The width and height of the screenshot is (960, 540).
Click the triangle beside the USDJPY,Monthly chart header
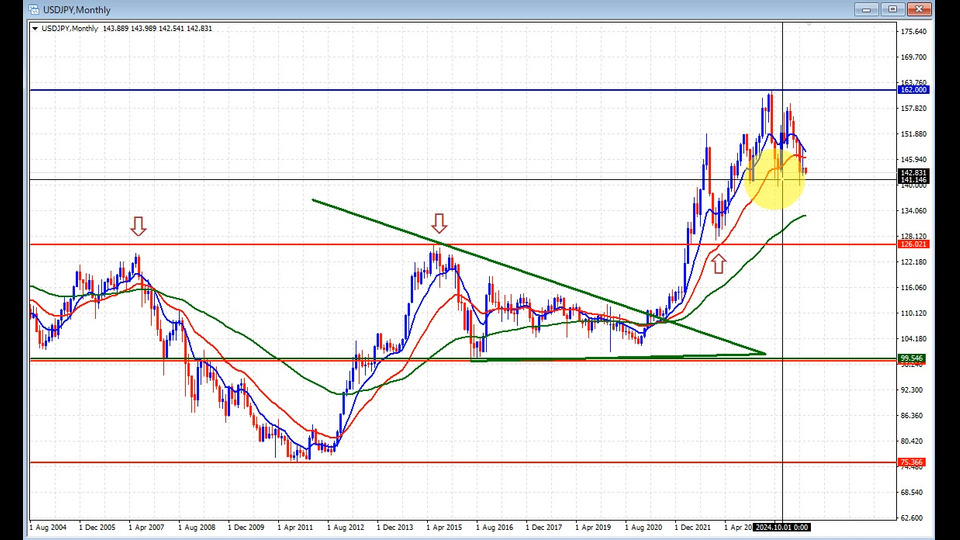click(x=35, y=29)
